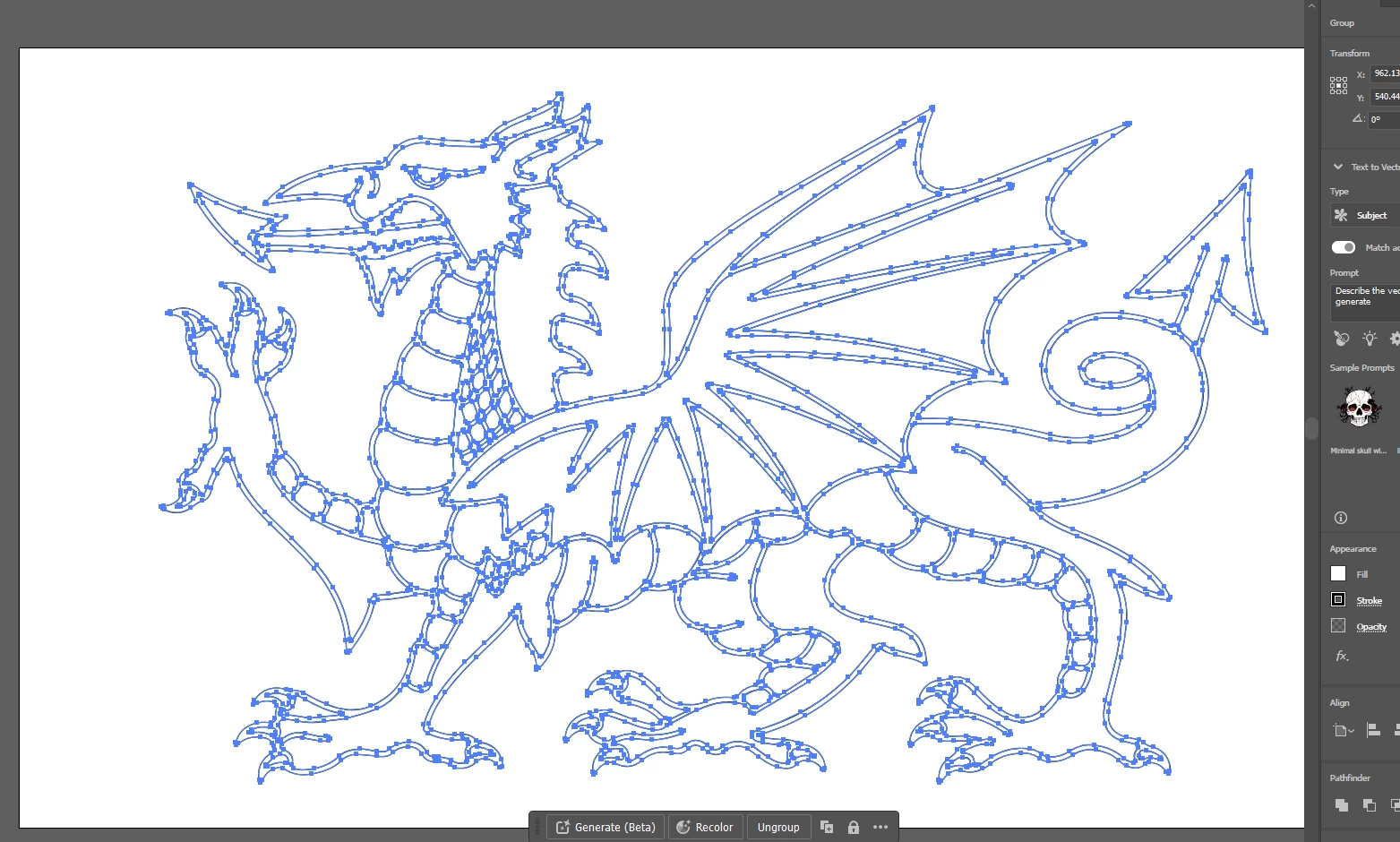This screenshot has width=1400, height=842.
Task: Click the panel scroll-up arrow
Action: 1312,6
